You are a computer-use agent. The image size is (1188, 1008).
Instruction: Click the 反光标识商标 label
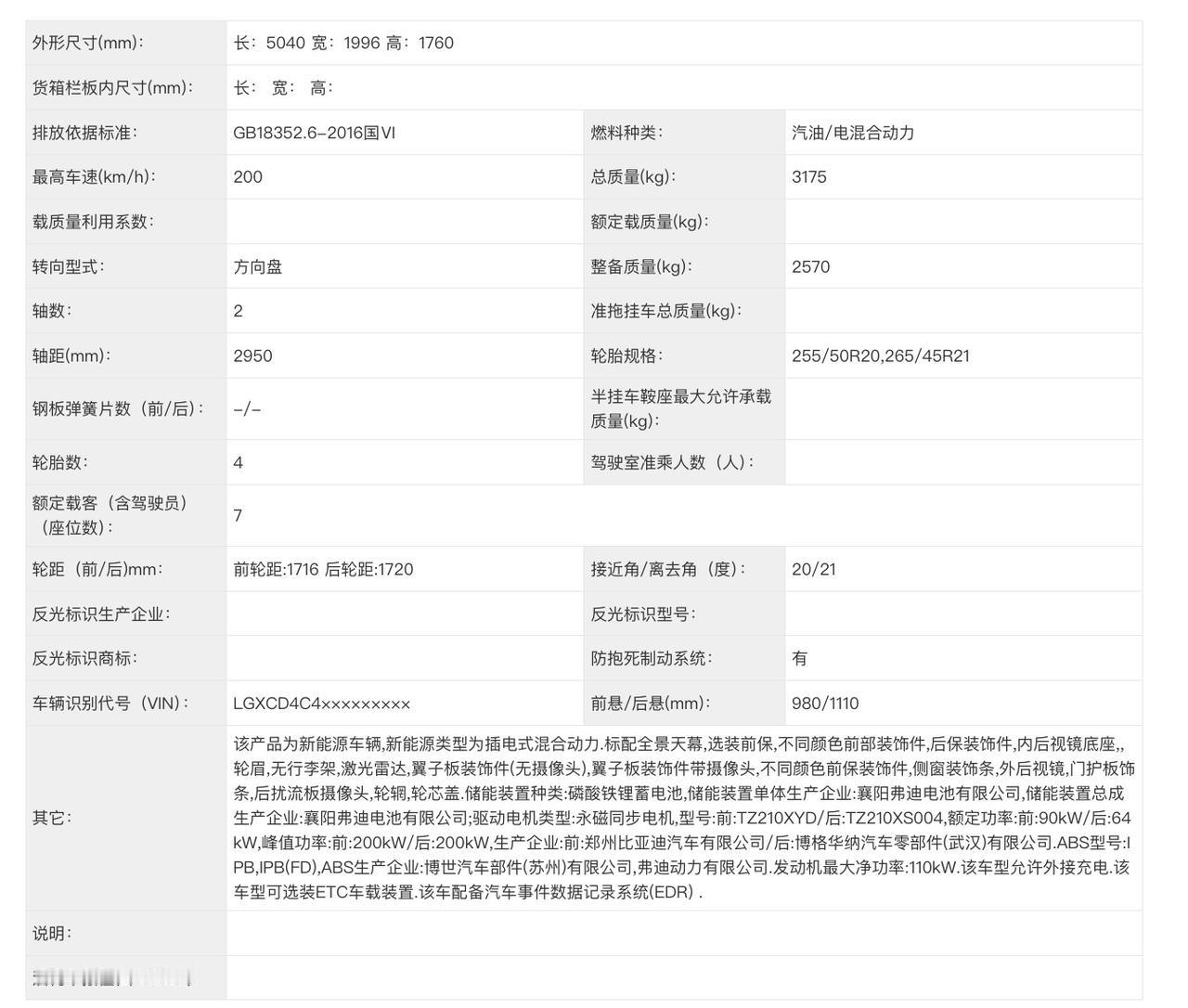tap(84, 658)
